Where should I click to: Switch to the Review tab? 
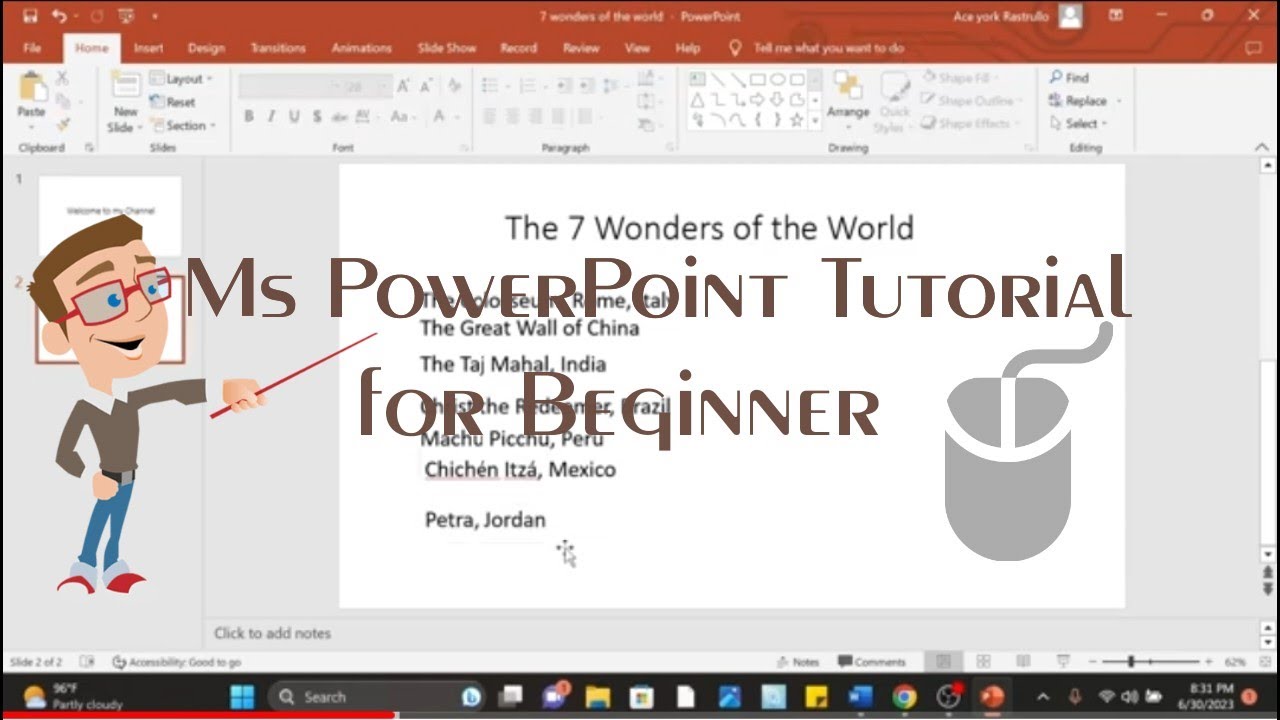pyautogui.click(x=580, y=48)
